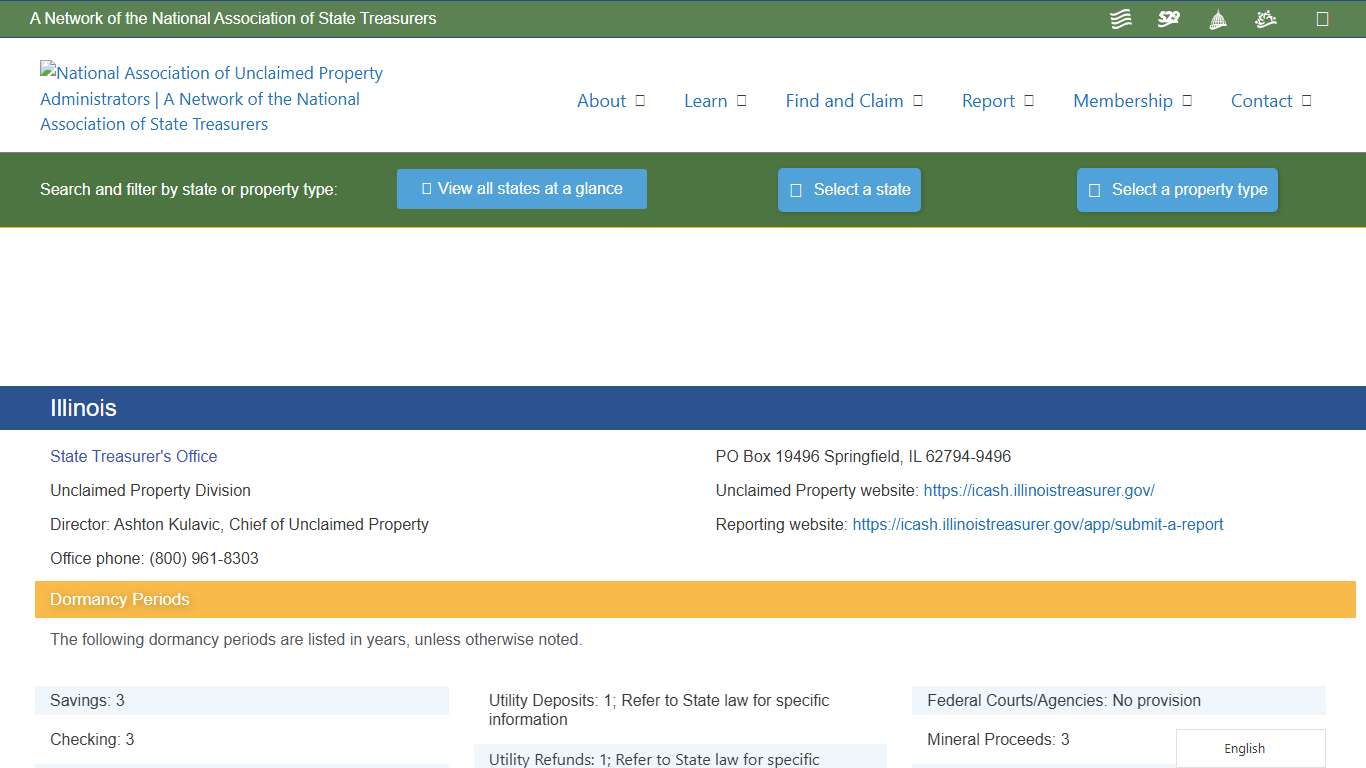Expand the About dropdown menu
Viewport: 1366px width, 768px height.
point(641,100)
